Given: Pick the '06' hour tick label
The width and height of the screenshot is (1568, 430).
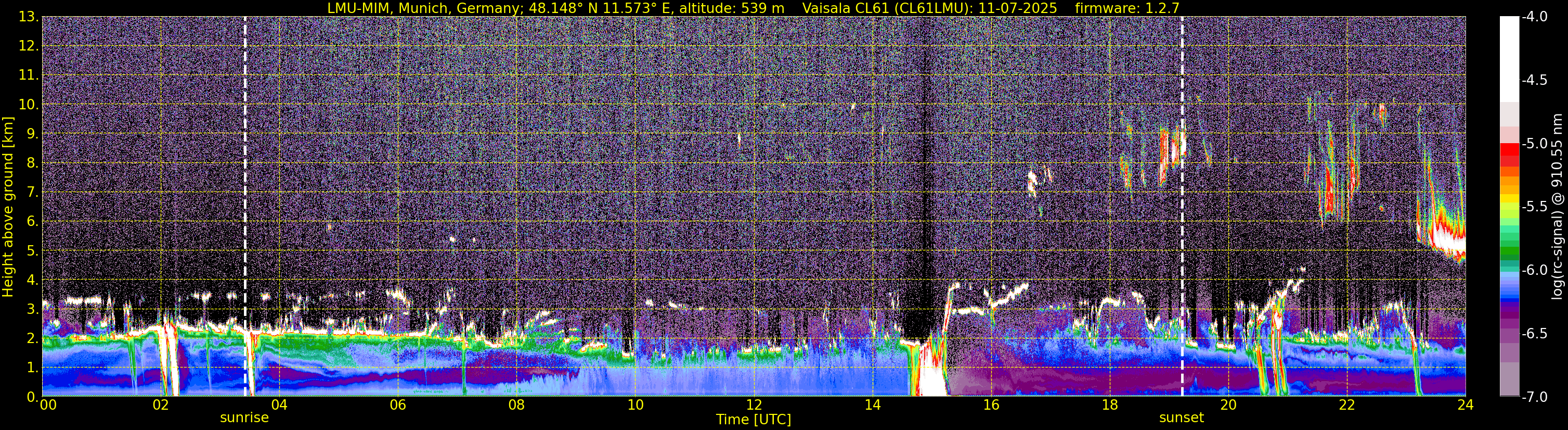Looking at the screenshot, I should 398,404.
